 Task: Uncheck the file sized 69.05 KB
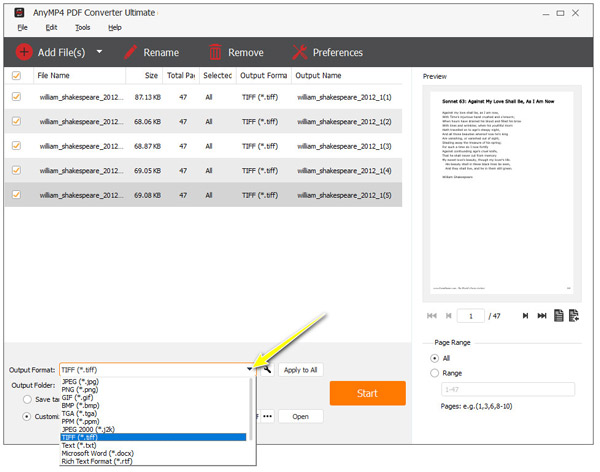click(16, 170)
